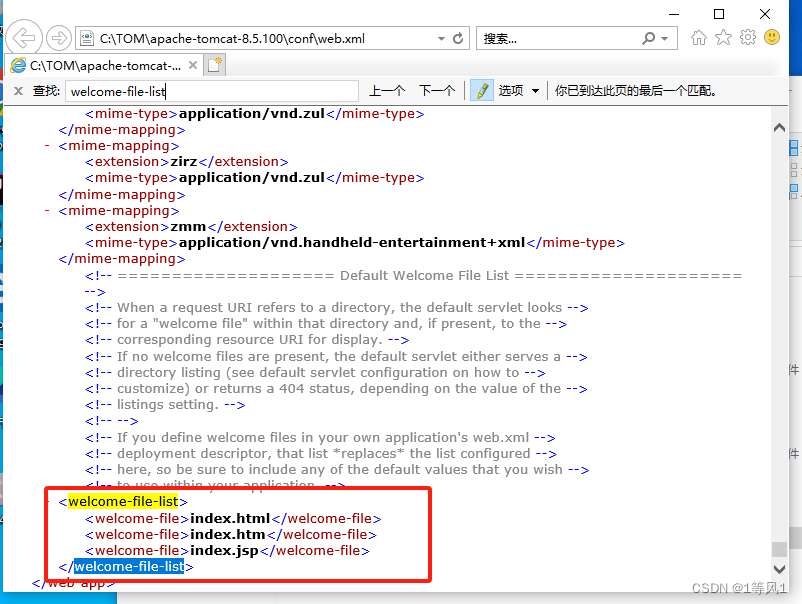Click the search box in the toolbar
The width and height of the screenshot is (802, 604).
point(559,39)
